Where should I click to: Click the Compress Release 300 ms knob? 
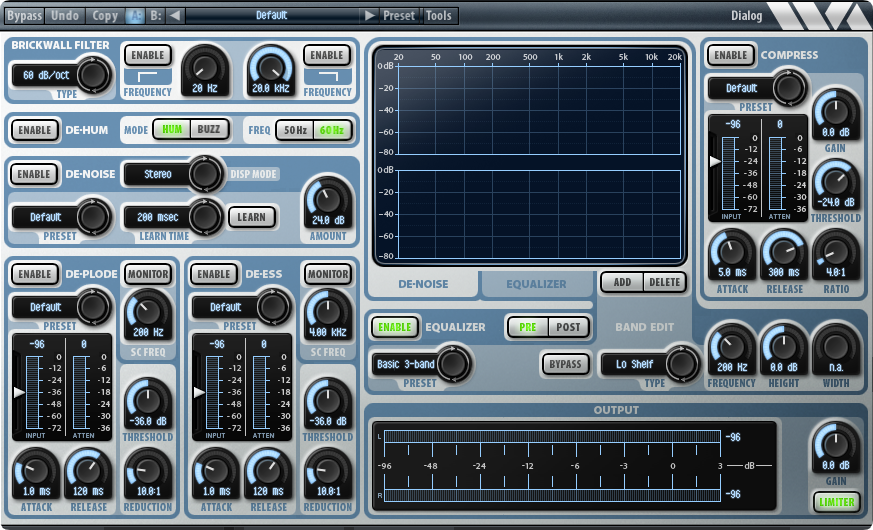pos(783,252)
